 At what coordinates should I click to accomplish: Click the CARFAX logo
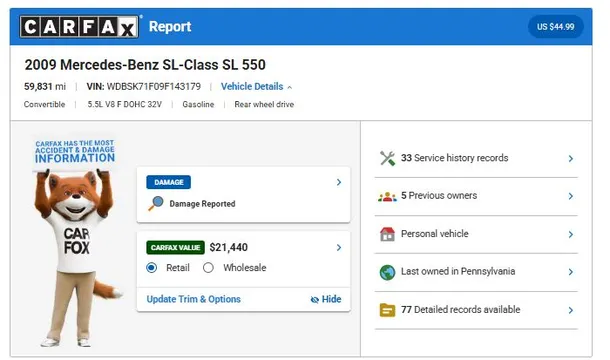pos(79,26)
